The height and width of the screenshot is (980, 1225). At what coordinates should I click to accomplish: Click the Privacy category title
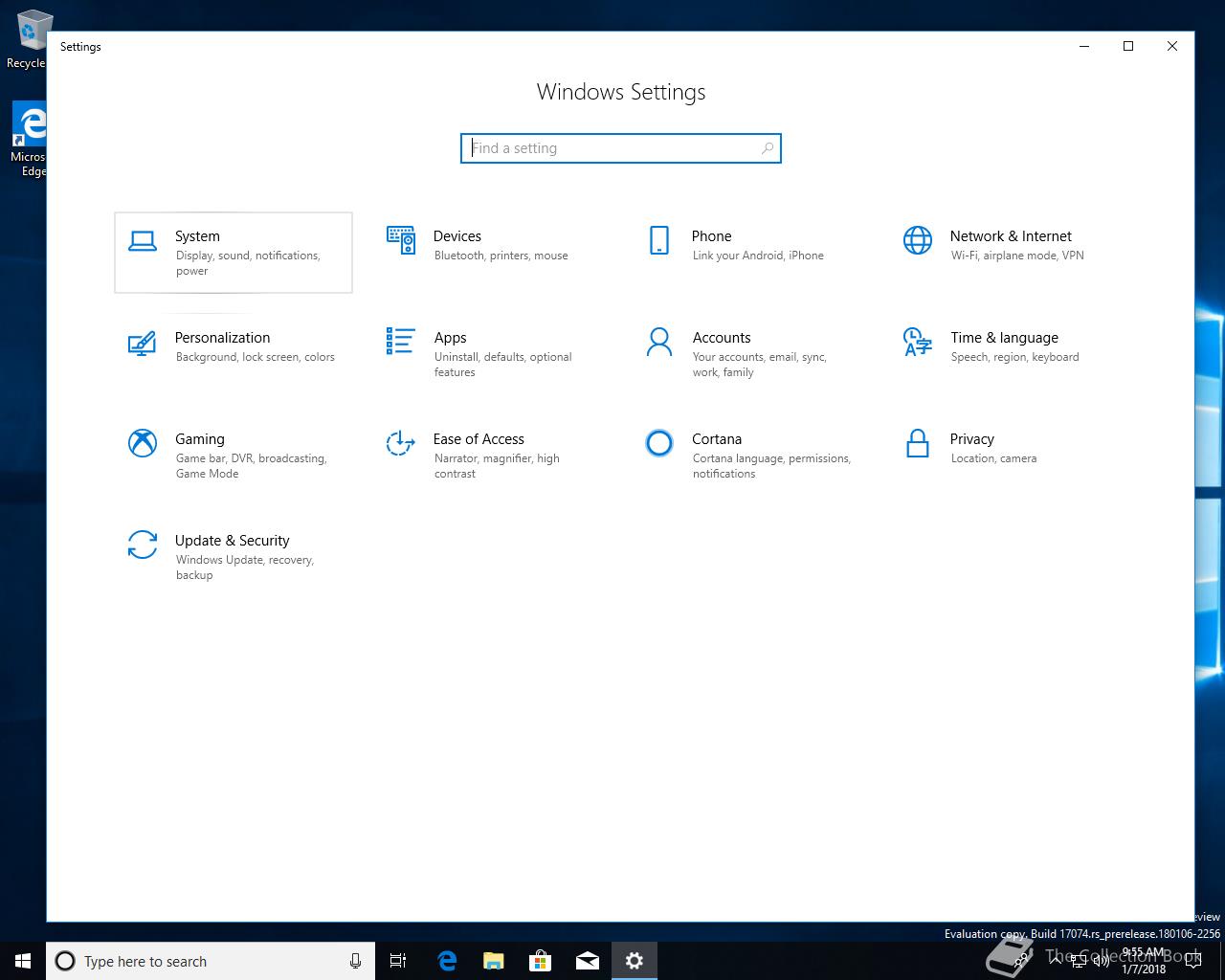pos(972,439)
